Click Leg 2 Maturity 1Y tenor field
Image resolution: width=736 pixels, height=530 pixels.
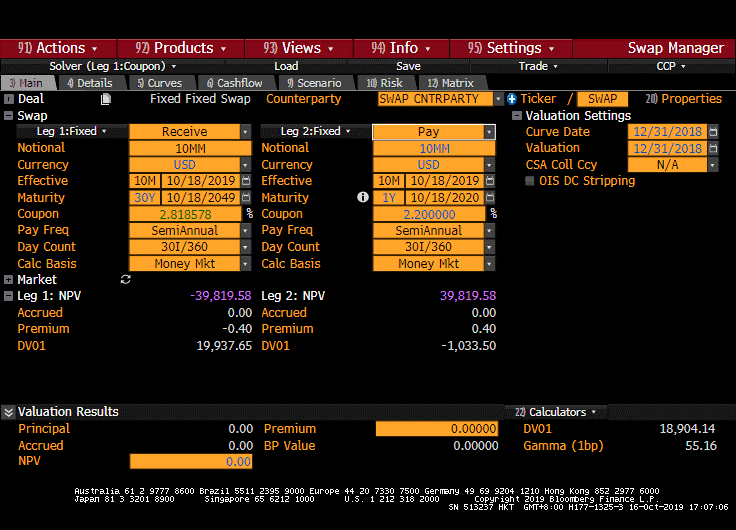pyautogui.click(x=389, y=198)
